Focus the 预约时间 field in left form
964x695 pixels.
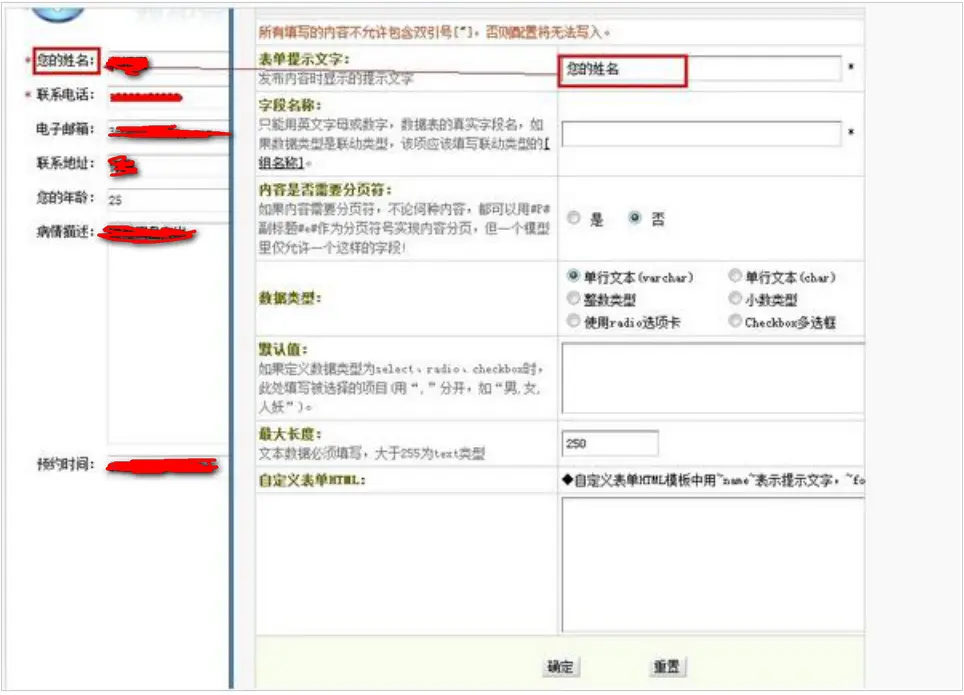[x=168, y=466]
